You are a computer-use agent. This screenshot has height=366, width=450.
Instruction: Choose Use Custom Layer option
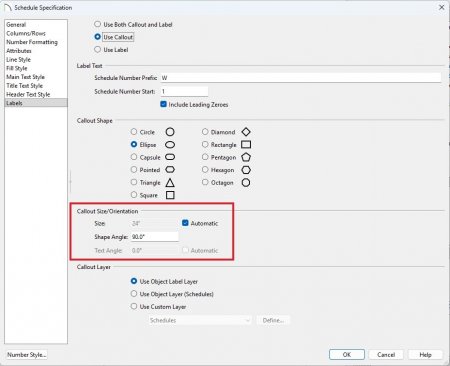(134, 306)
